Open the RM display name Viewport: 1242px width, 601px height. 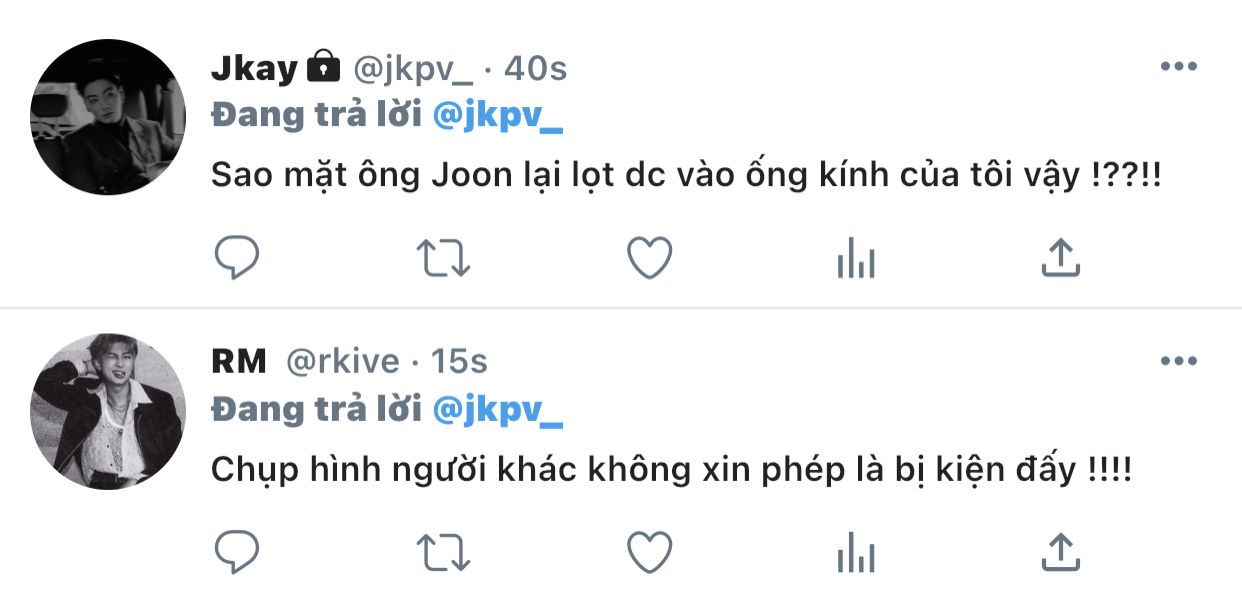[x=239, y=361]
